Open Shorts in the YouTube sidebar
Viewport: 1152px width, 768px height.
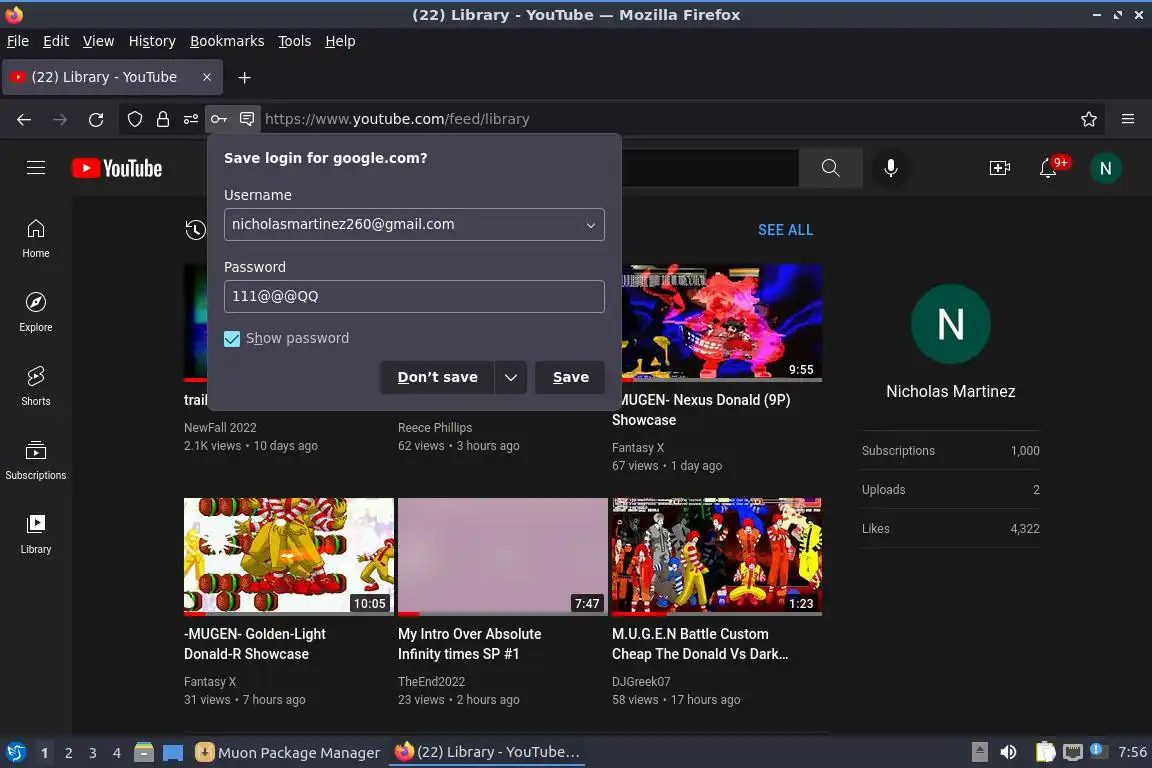pos(36,387)
